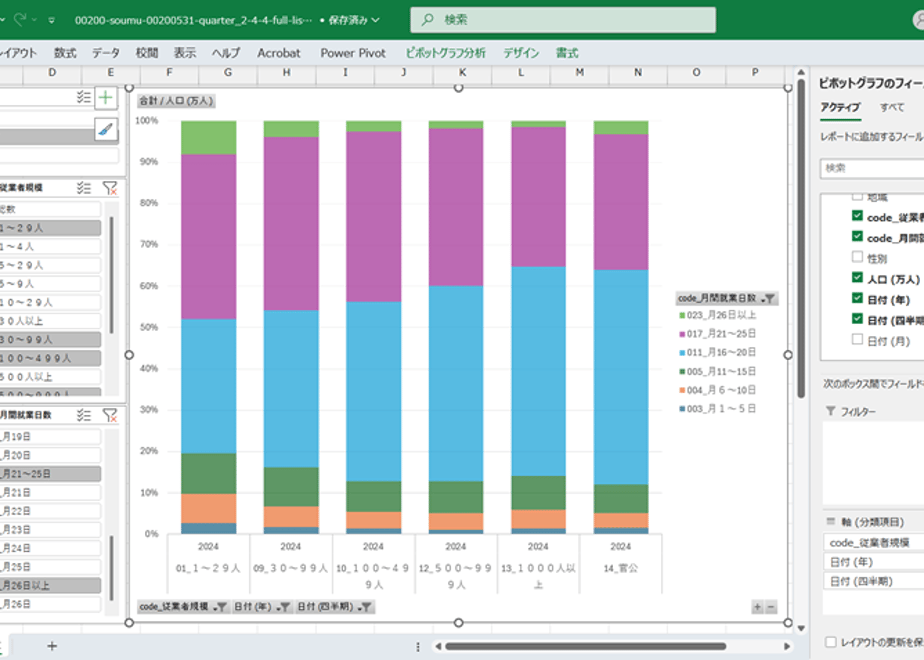
Task: Open code_月間就業日数 legend filter dropdown
Action: tap(768, 299)
